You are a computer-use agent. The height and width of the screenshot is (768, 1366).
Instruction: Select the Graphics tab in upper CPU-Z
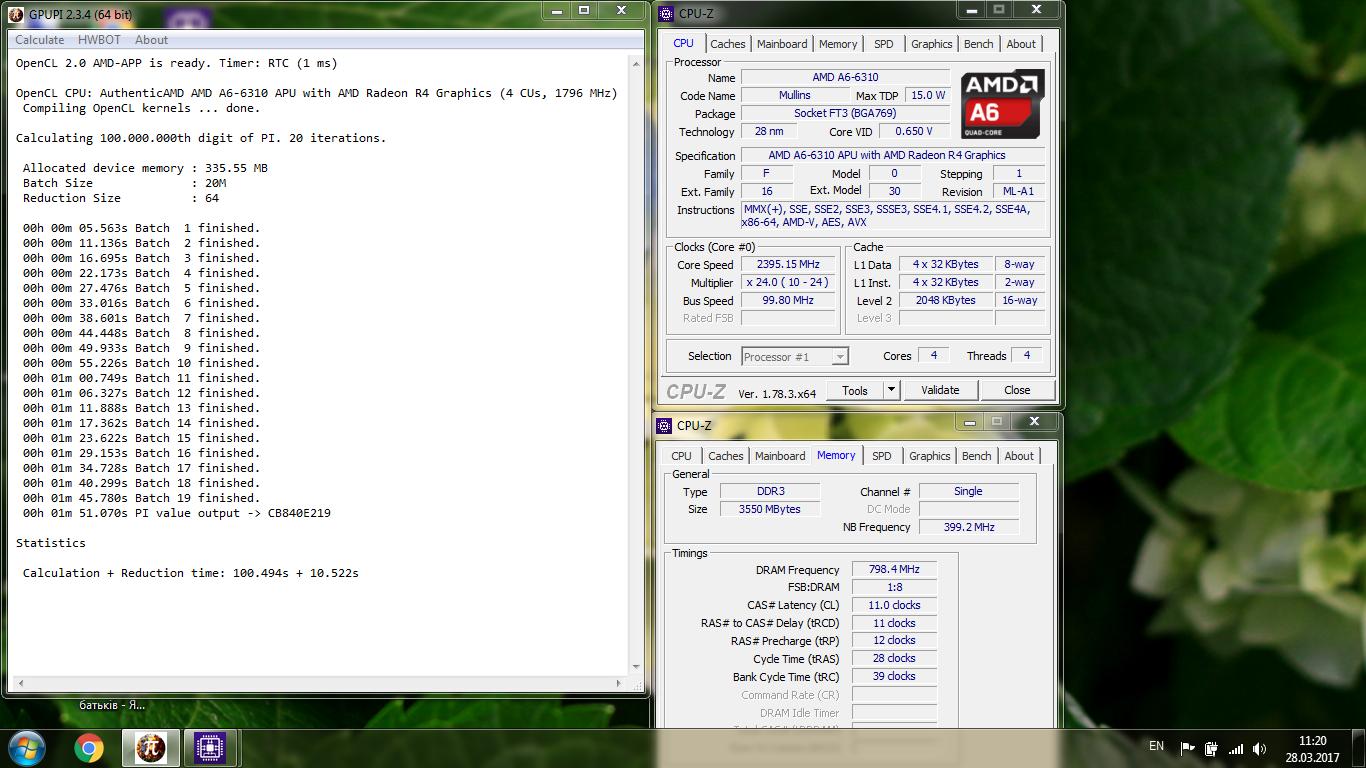tap(932, 44)
